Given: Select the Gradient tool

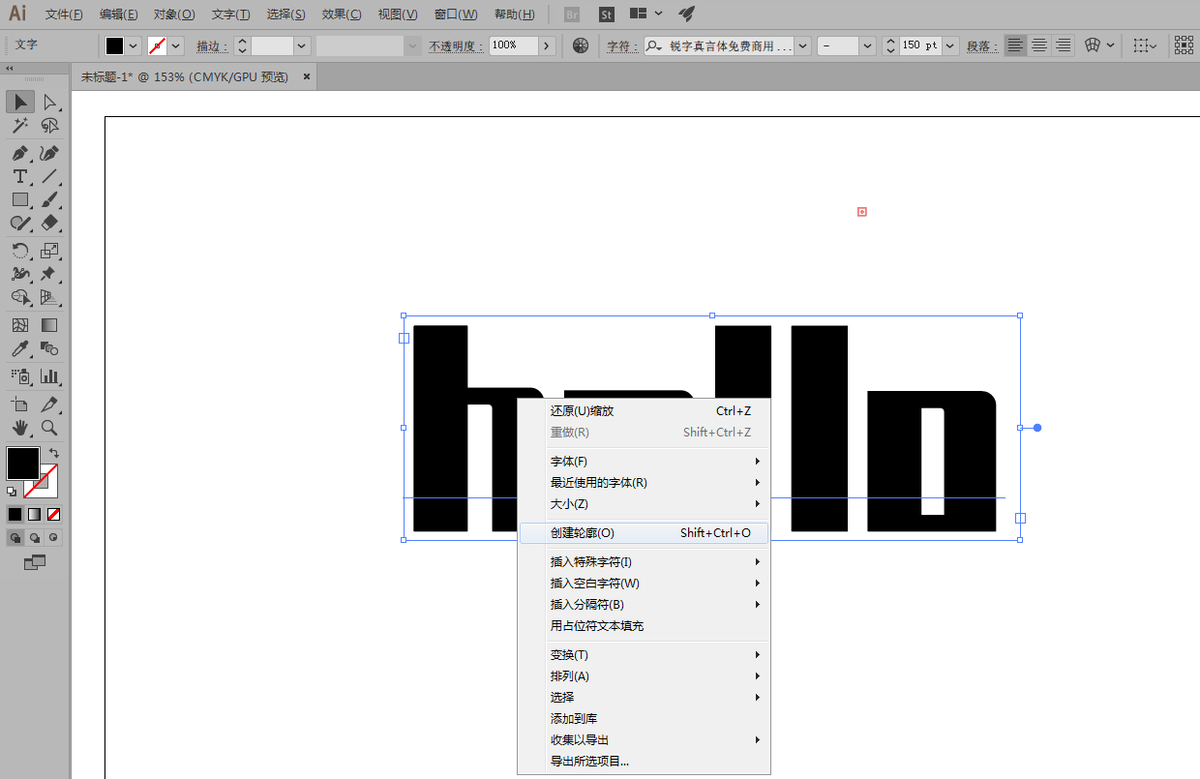Looking at the screenshot, I should (x=49, y=325).
